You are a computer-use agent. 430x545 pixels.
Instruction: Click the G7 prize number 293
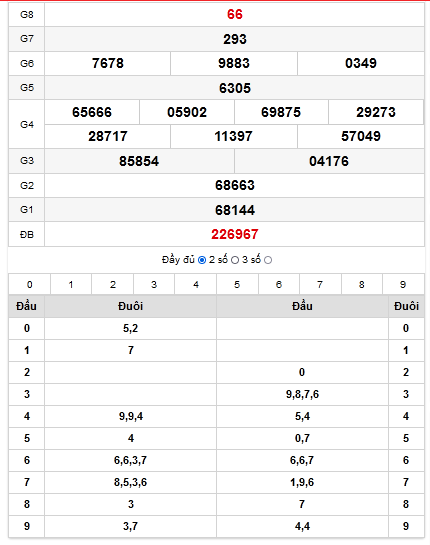point(235,39)
